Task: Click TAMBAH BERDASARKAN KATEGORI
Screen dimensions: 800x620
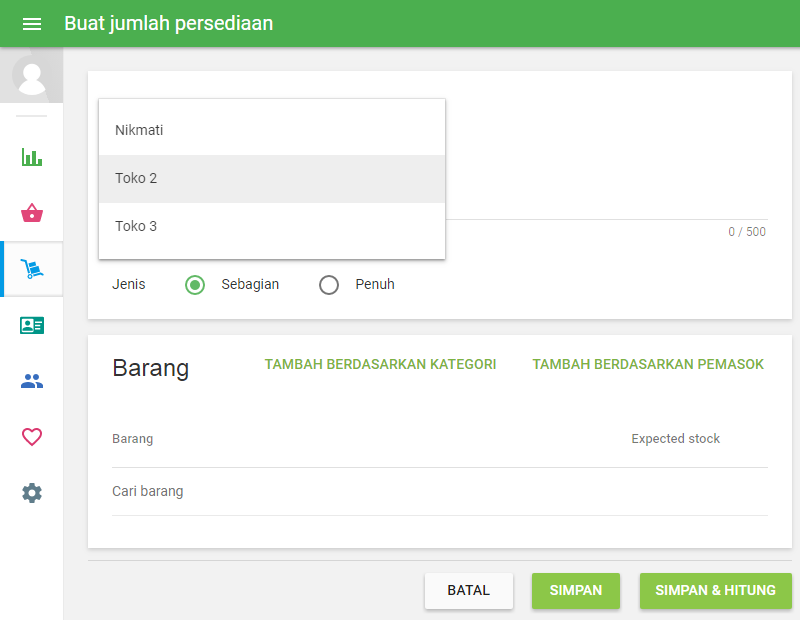Action: [380, 364]
